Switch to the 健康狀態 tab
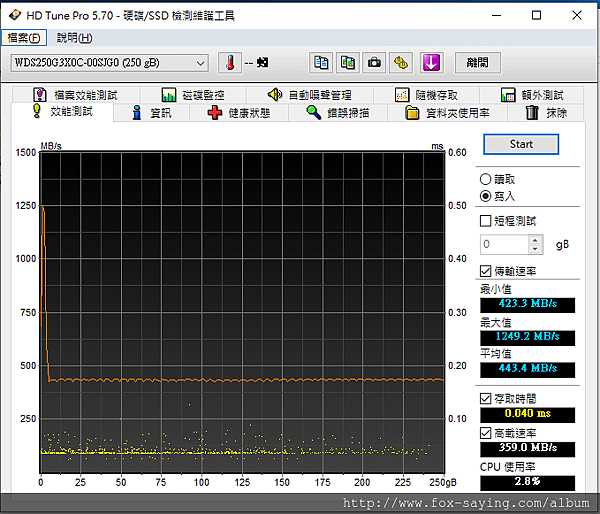Screen dimensions: 600x514 coord(239,113)
